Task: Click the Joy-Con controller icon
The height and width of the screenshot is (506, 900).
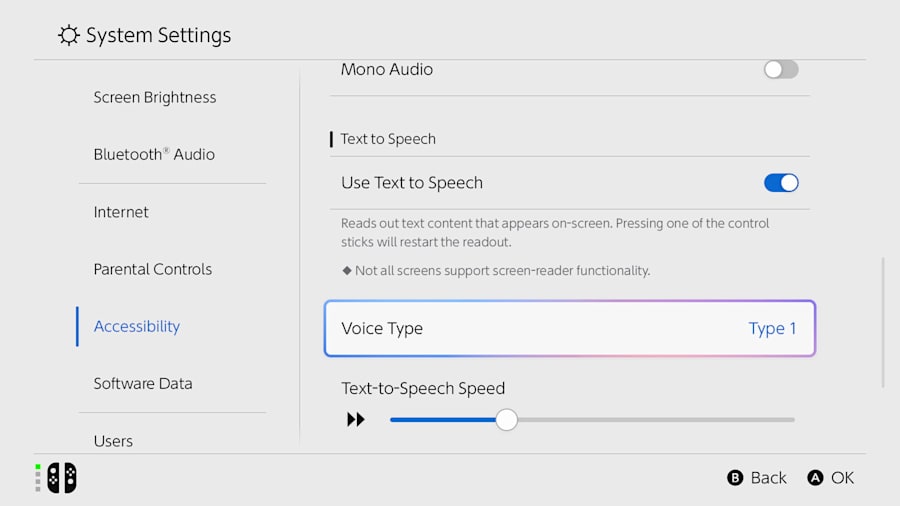Action: [x=62, y=477]
